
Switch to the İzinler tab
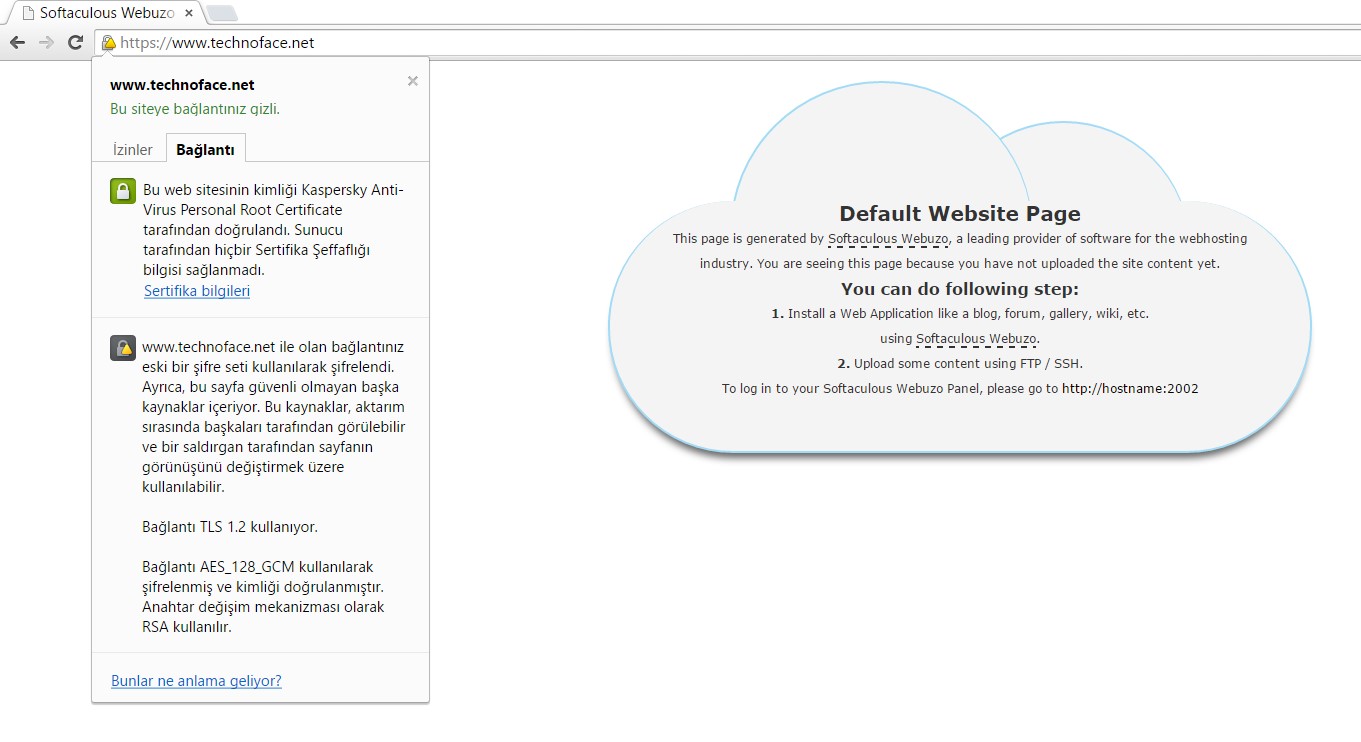(133, 150)
